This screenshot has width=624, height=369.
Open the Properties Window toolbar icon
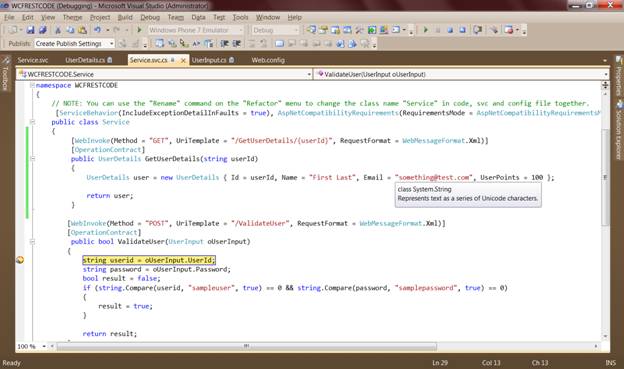323,30
